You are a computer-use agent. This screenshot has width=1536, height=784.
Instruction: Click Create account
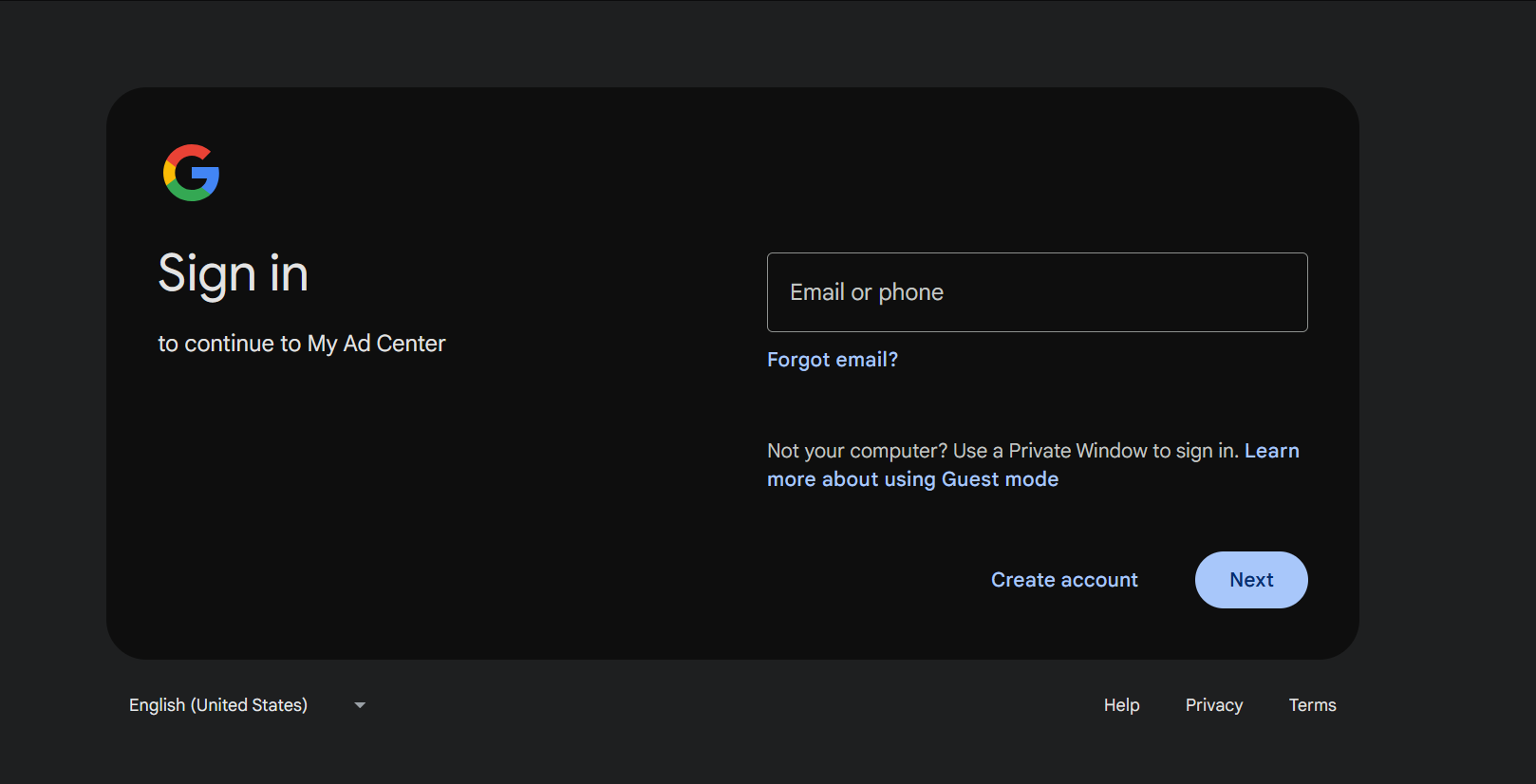[x=1064, y=580]
